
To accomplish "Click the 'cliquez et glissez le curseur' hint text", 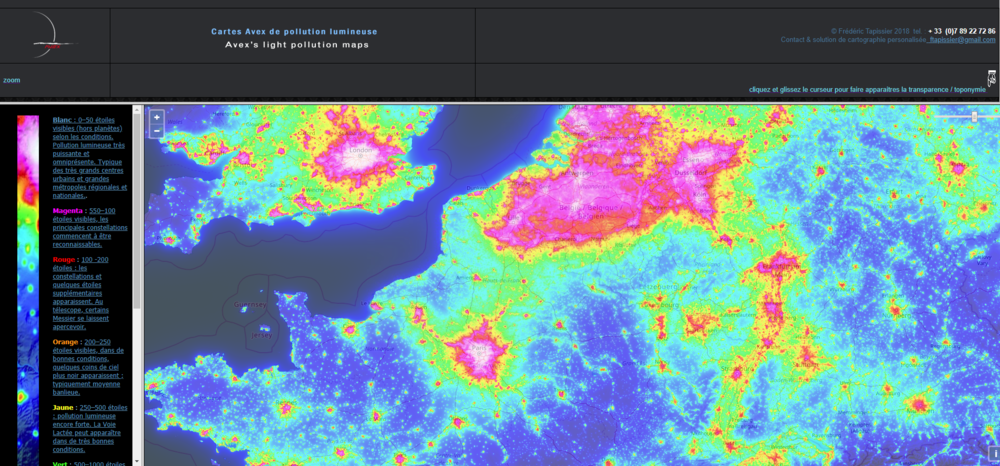I will click(867, 90).
